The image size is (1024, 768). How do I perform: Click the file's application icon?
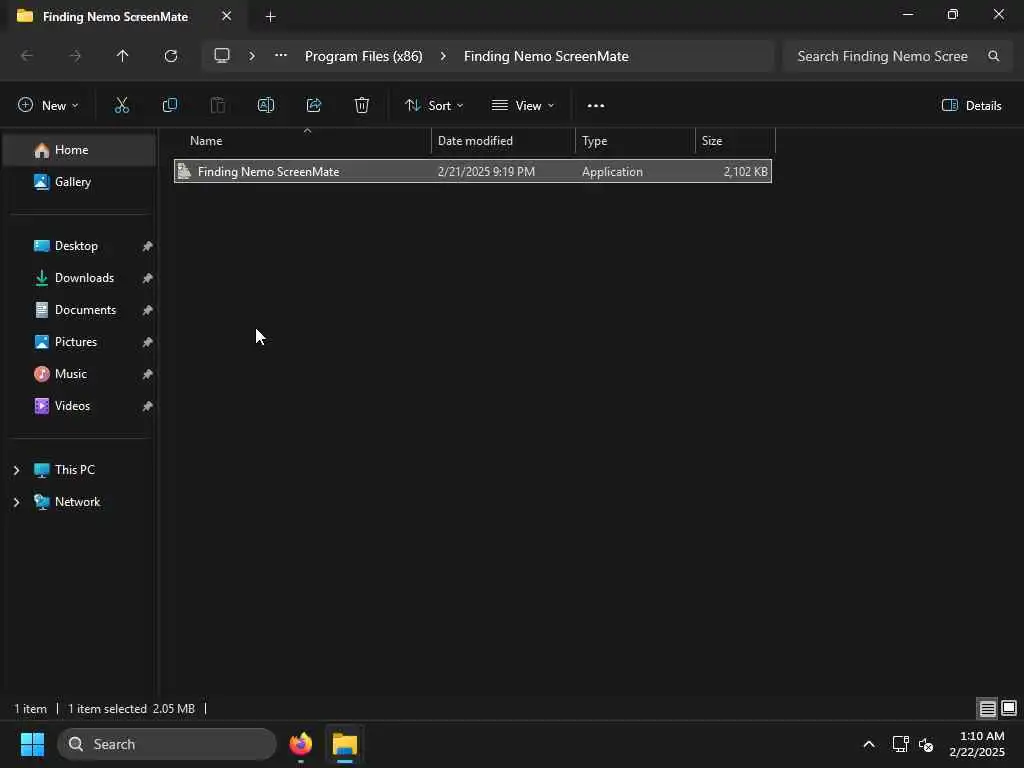(185, 172)
